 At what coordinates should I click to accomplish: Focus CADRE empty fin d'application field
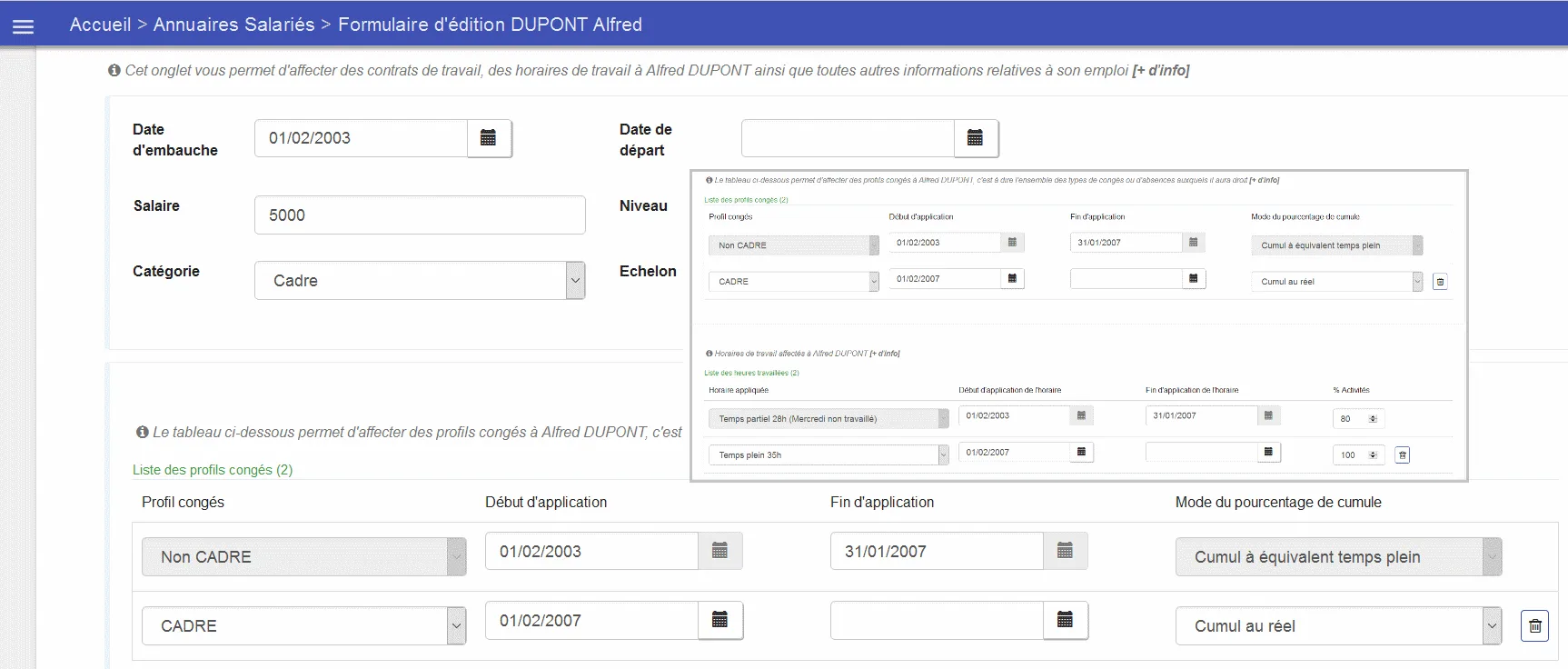coord(938,620)
